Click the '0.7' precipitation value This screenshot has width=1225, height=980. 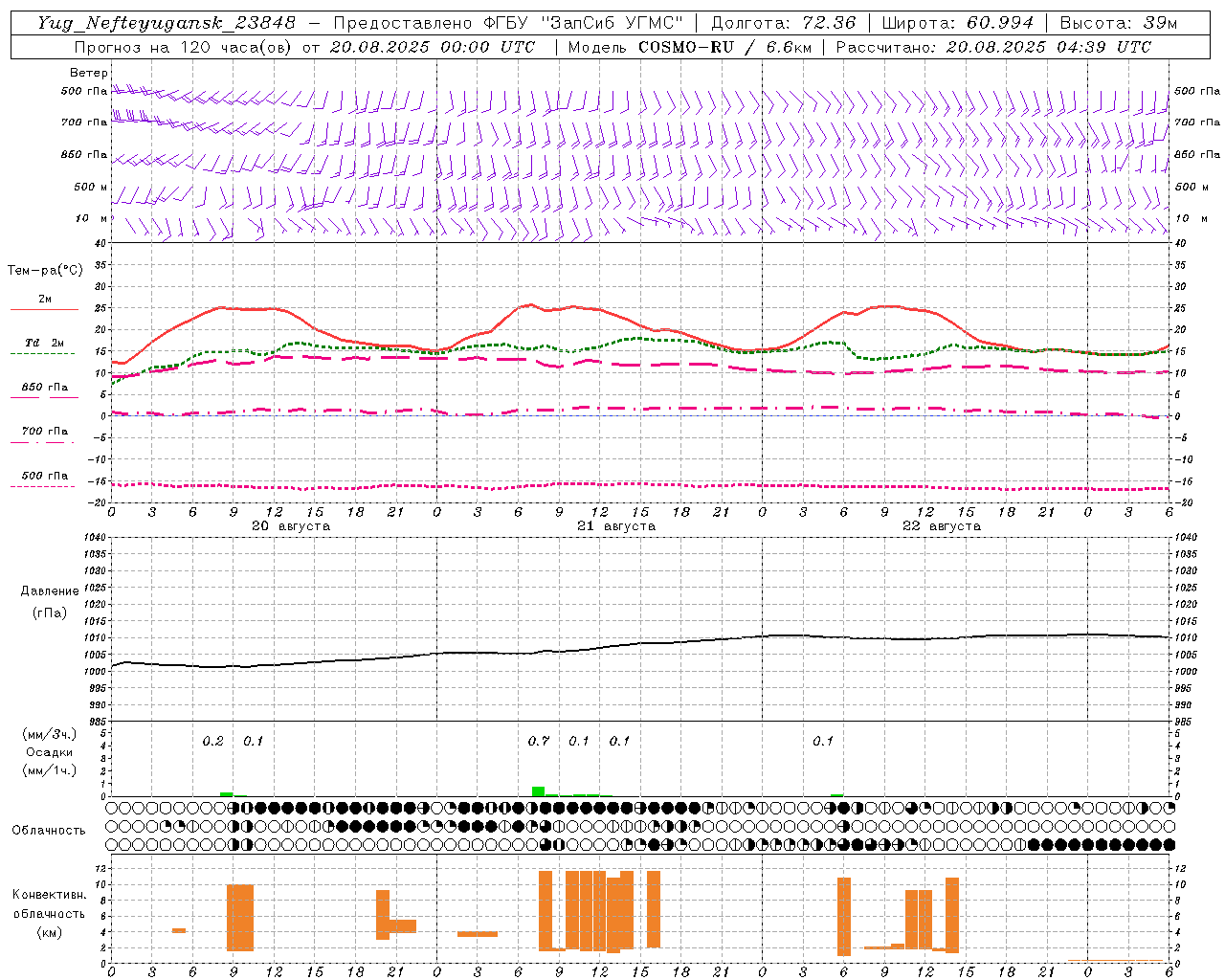point(538,741)
